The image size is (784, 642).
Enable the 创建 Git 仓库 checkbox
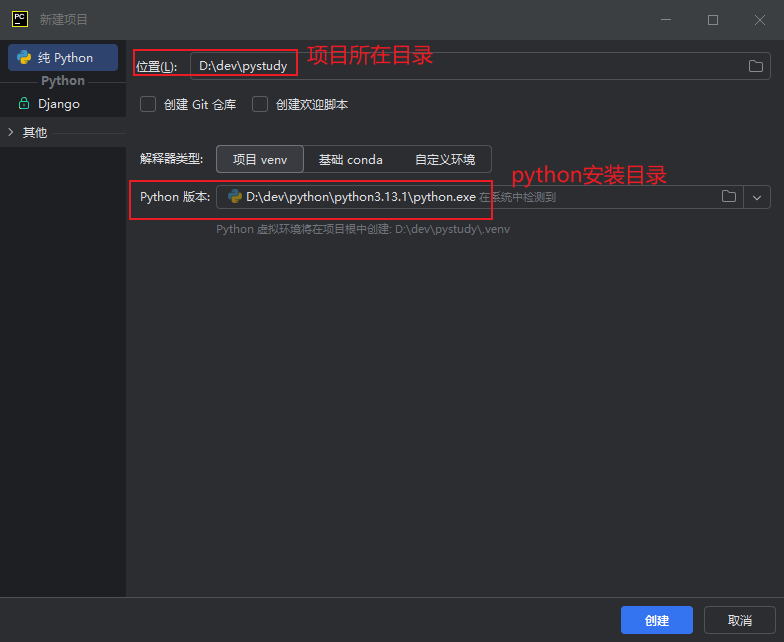click(148, 104)
